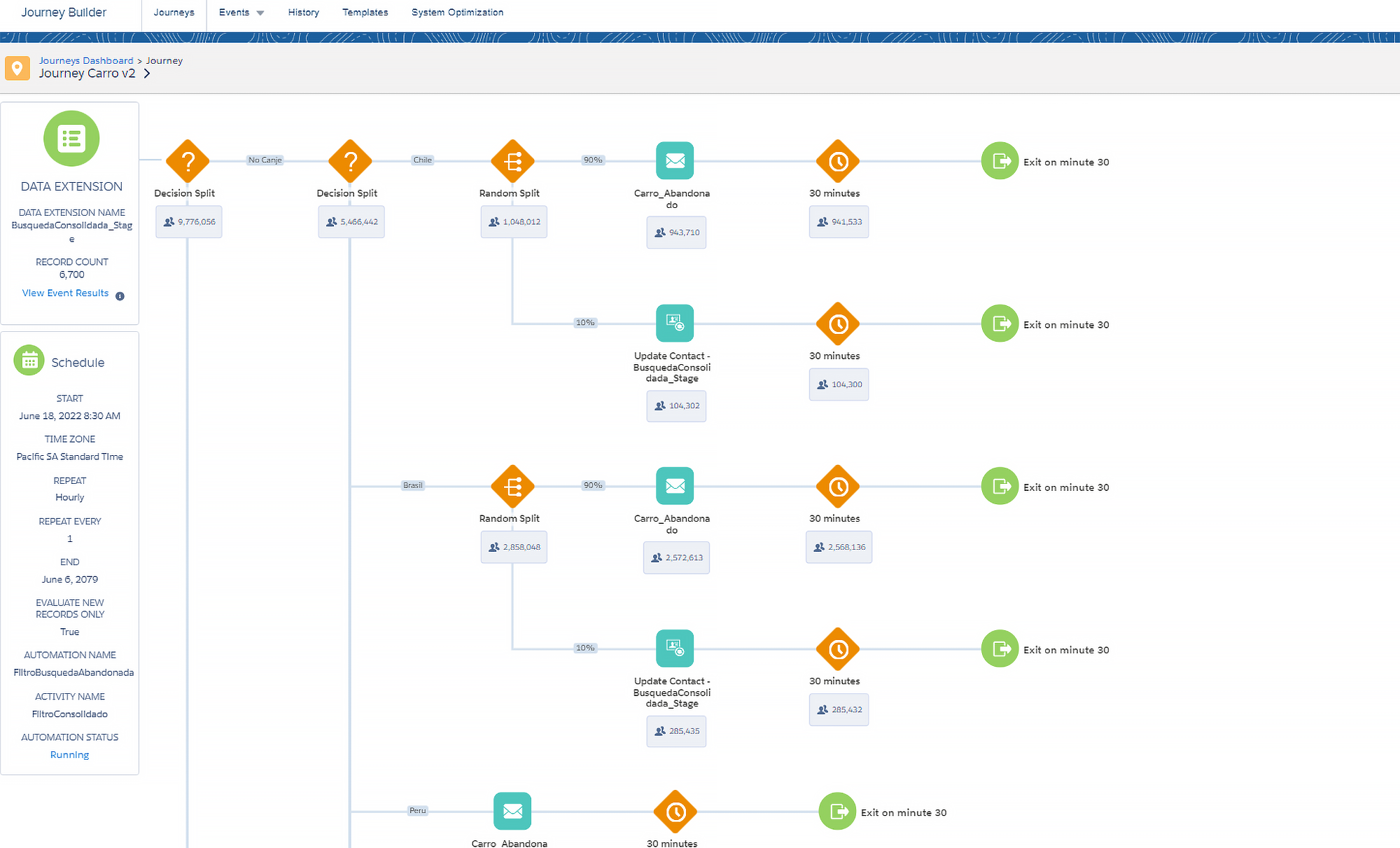Click info icon beside View Event Results

pyautogui.click(x=120, y=296)
